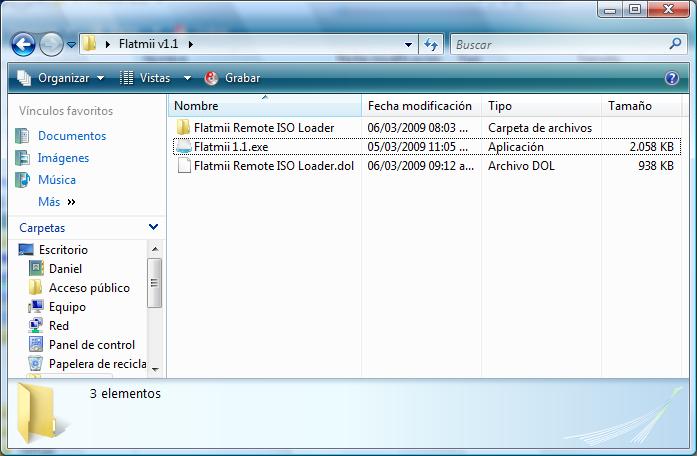Go back with the blue Back arrow
The height and width of the screenshot is (456, 697).
click(23, 44)
